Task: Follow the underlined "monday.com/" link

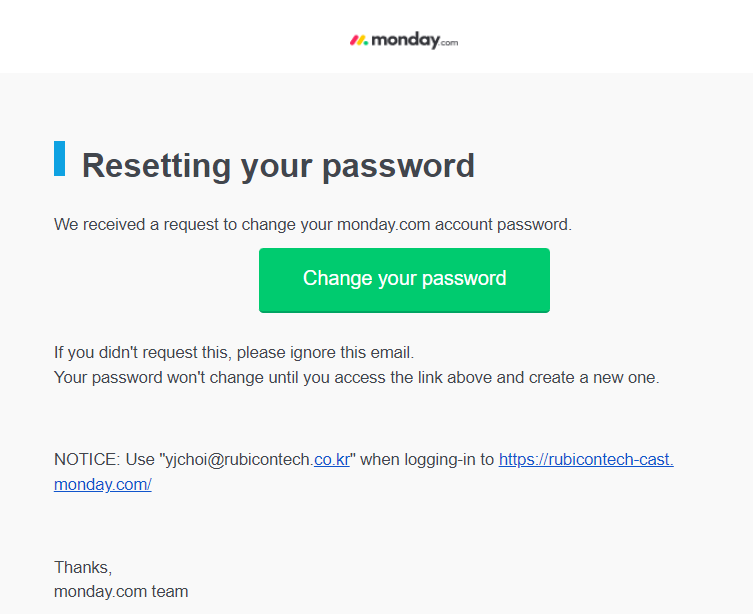Action: point(103,484)
